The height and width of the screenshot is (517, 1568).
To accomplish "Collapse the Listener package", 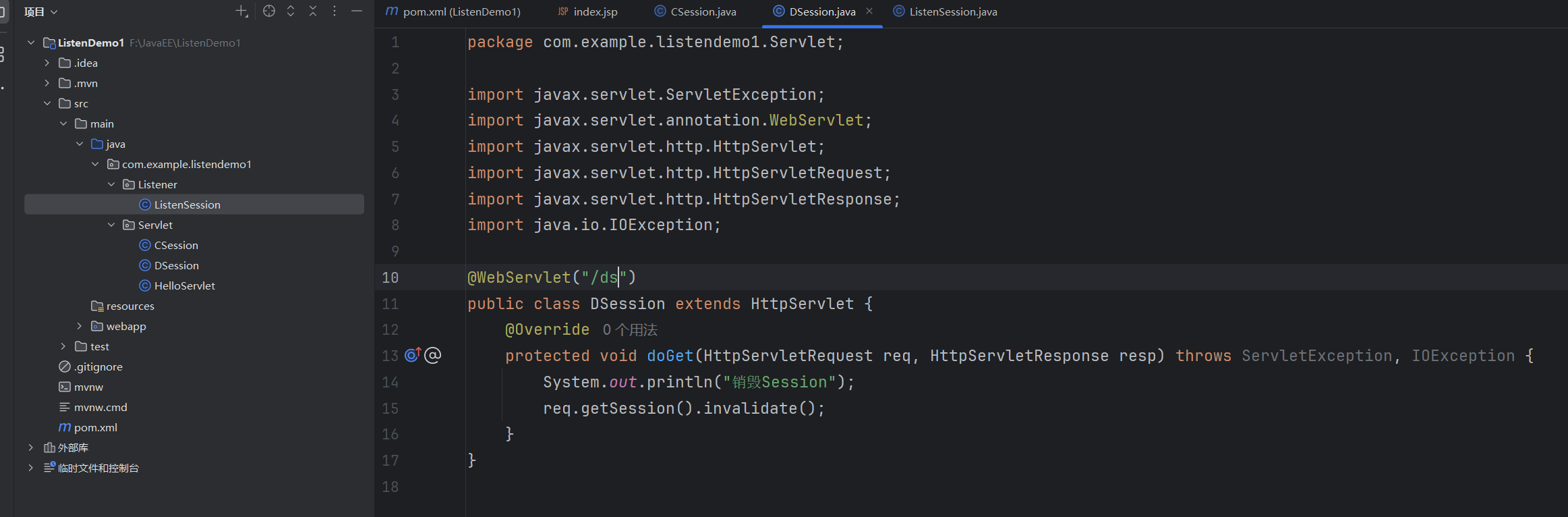I will 111,184.
